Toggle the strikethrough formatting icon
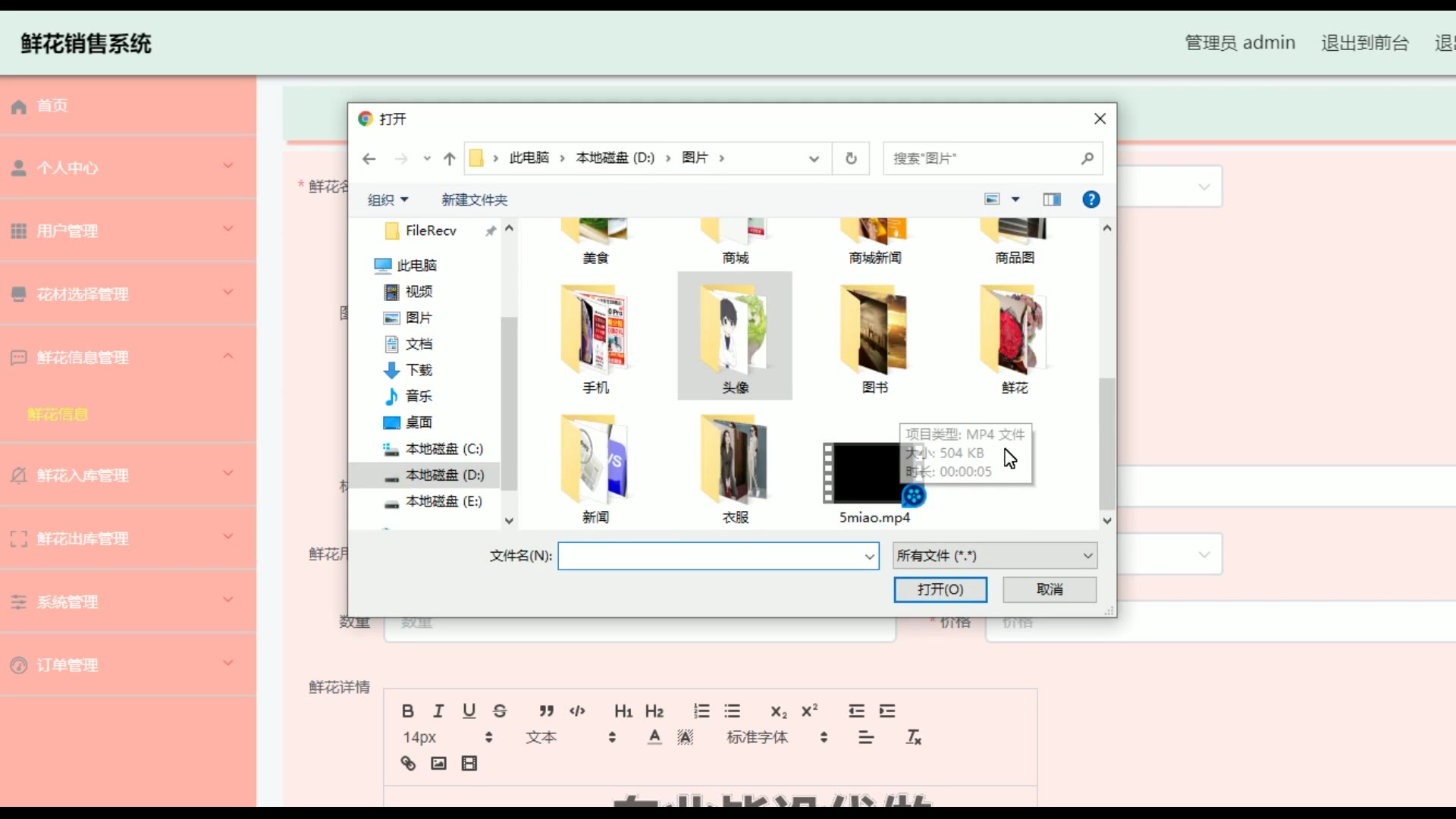1456x819 pixels. tap(500, 711)
